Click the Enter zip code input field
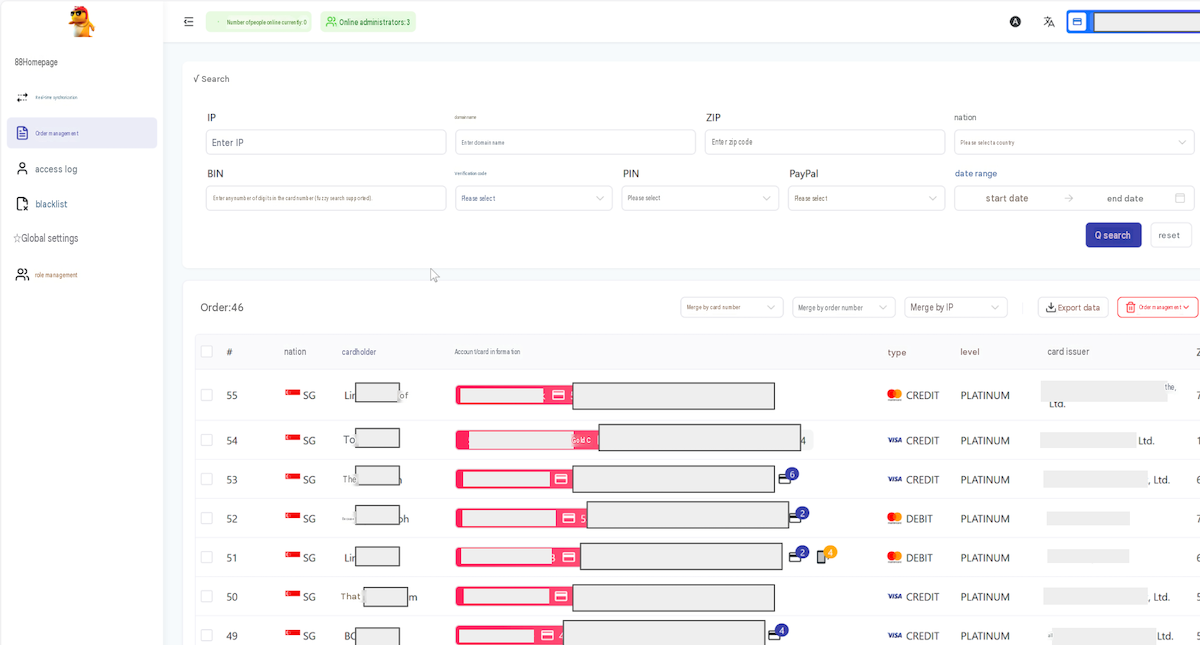This screenshot has width=1200, height=645. [x=825, y=142]
